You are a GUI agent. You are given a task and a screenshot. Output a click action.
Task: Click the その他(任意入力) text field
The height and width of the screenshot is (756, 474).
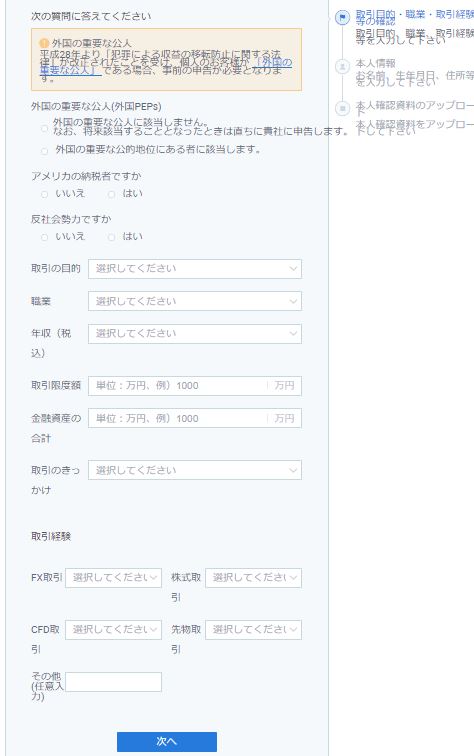point(113,682)
